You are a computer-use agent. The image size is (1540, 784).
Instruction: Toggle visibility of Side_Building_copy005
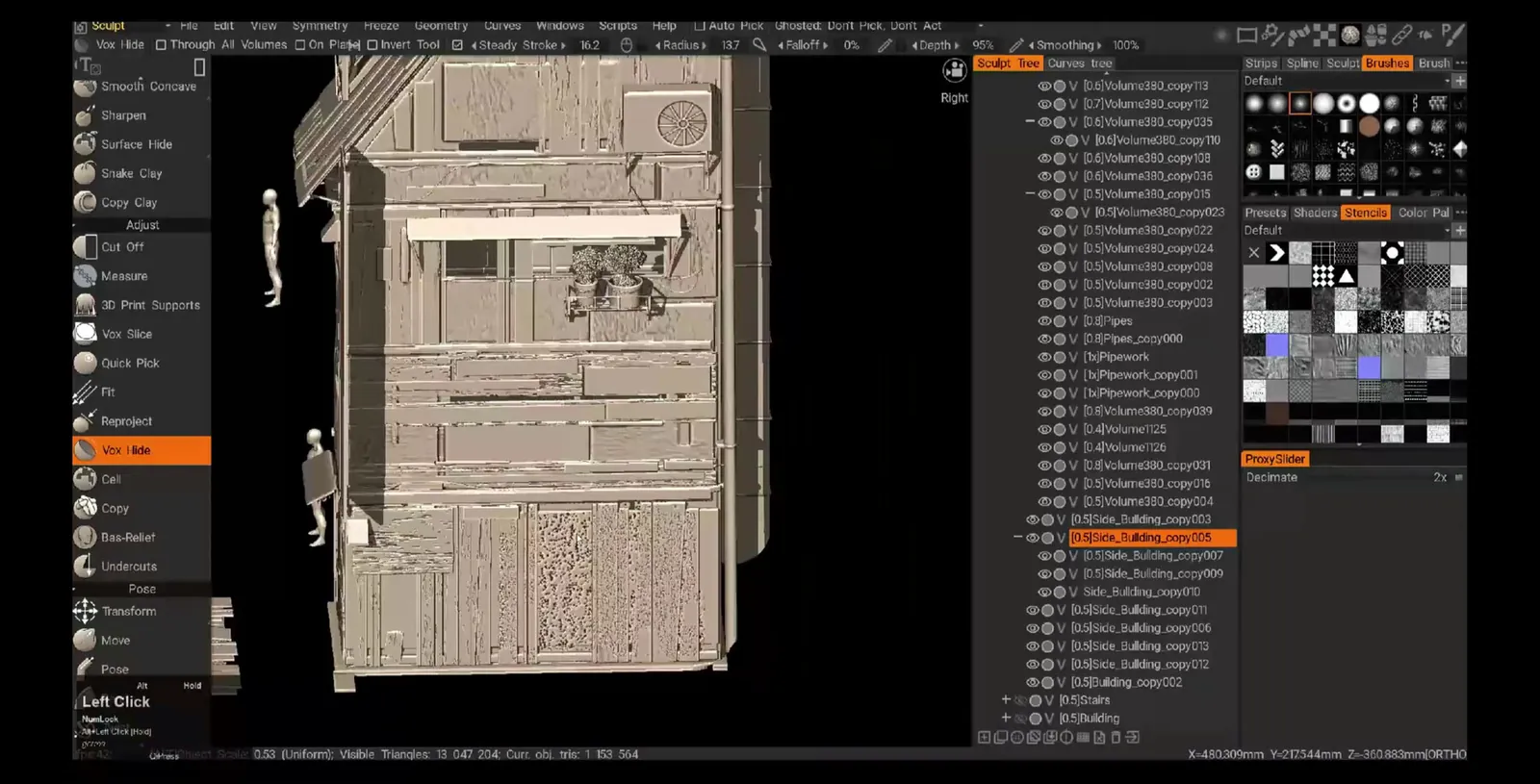coord(1032,538)
